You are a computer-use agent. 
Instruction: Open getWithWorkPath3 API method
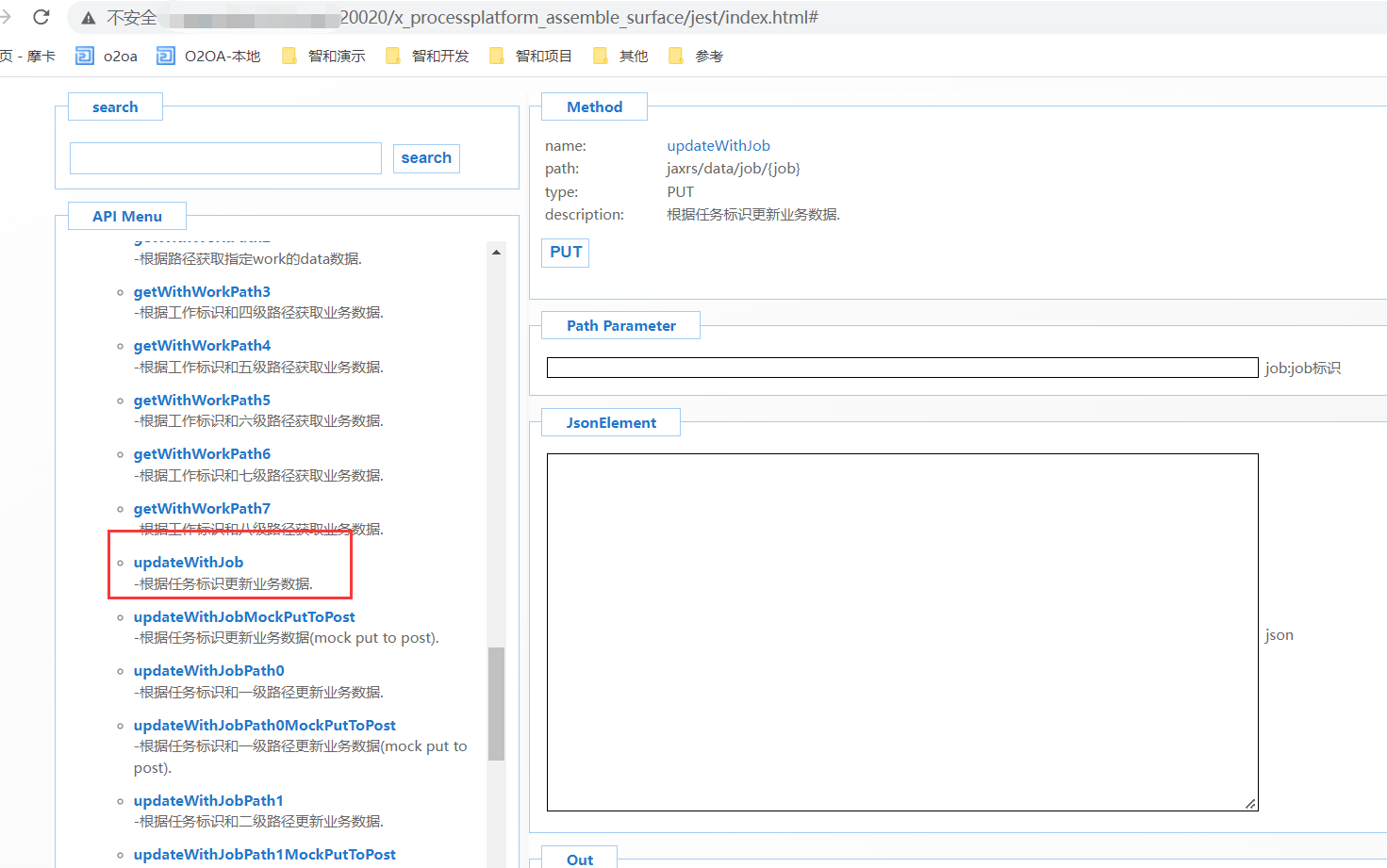pyautogui.click(x=202, y=292)
